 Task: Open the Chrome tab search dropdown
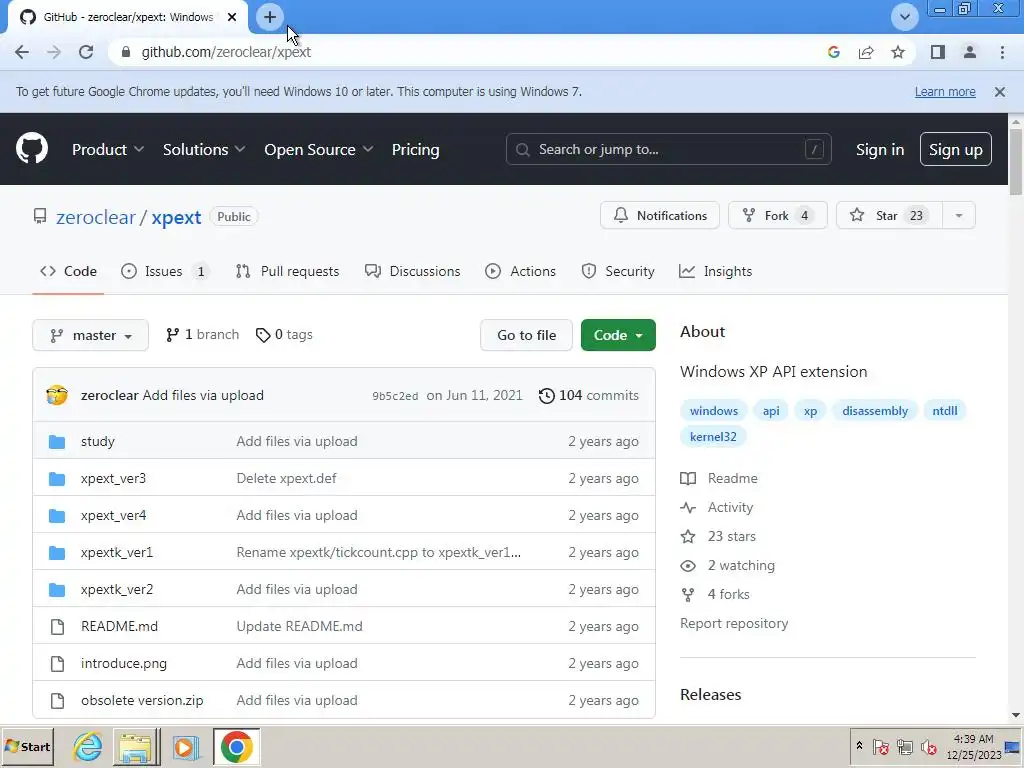[x=904, y=17]
